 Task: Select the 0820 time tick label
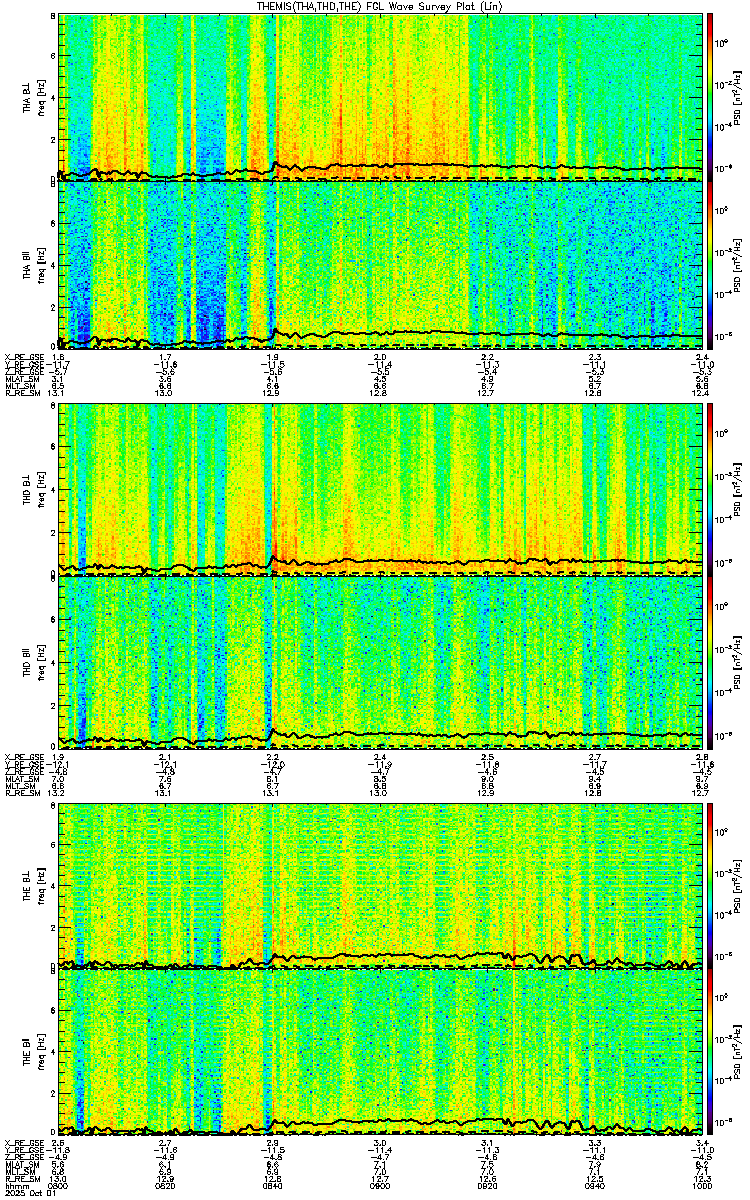coord(166,1186)
